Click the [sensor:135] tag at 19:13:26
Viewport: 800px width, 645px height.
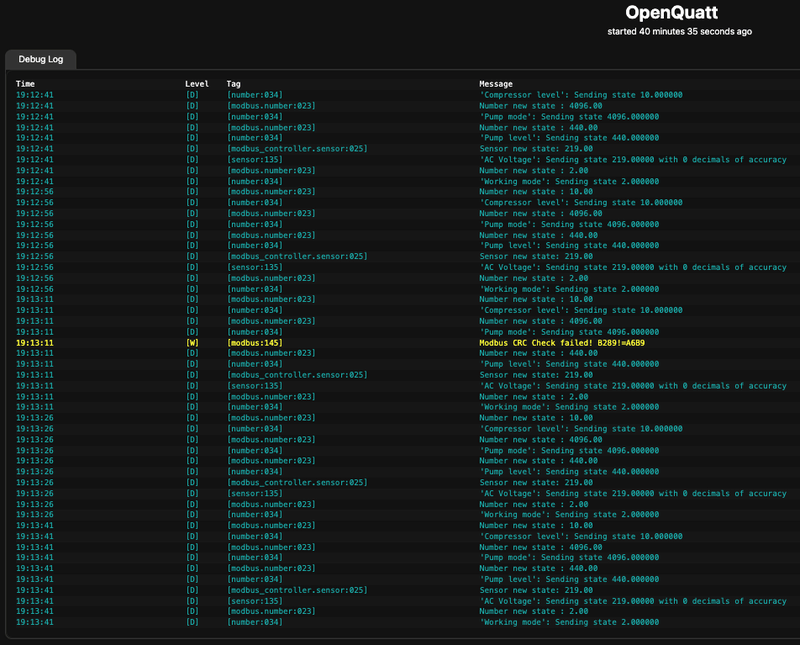(x=255, y=494)
